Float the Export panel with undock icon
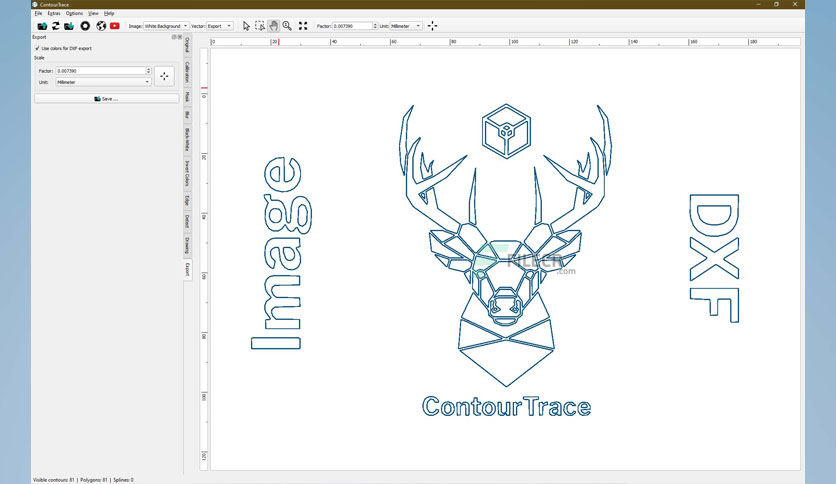Viewport: 836px width, 484px height. [174, 37]
